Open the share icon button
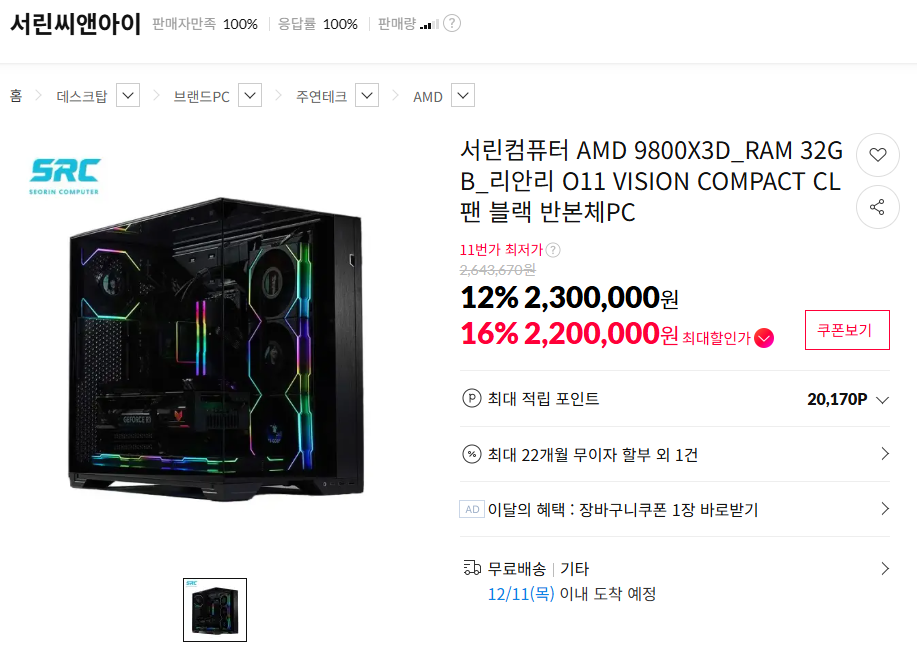The image size is (917, 652). pyautogui.click(x=877, y=207)
